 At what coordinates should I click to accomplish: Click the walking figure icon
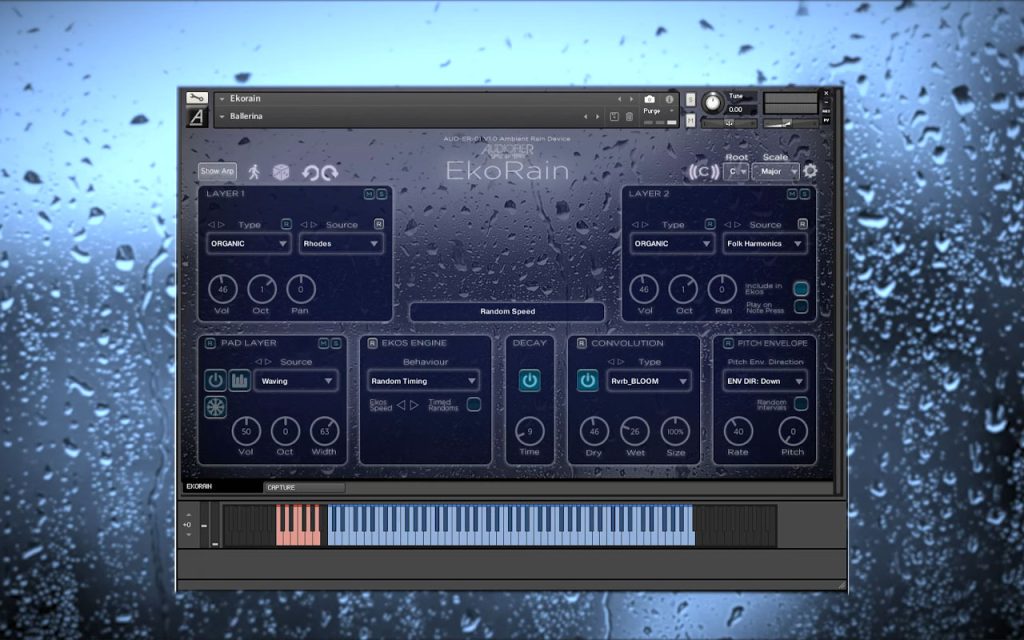pos(254,172)
